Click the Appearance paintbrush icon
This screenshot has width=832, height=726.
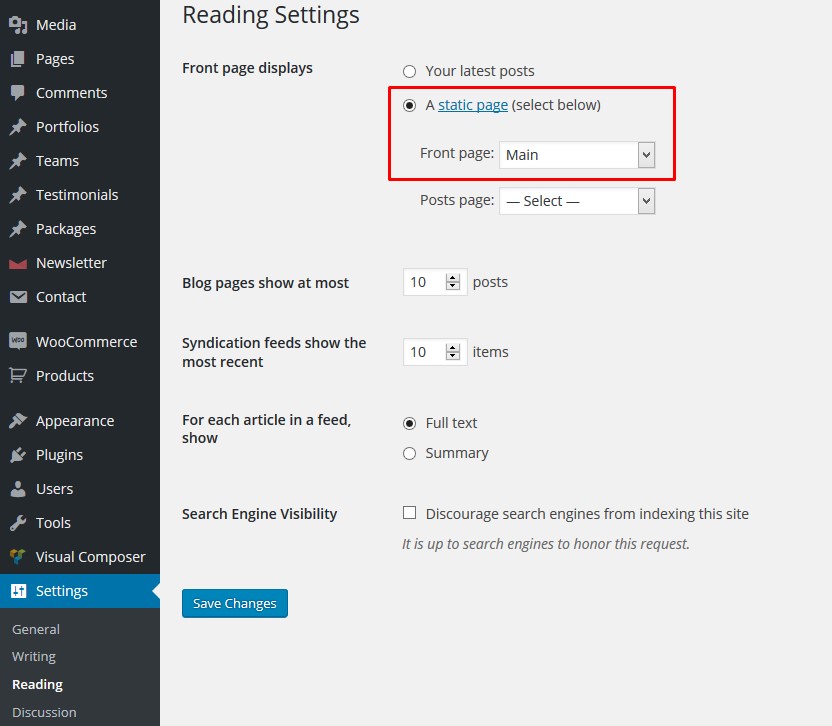point(18,421)
